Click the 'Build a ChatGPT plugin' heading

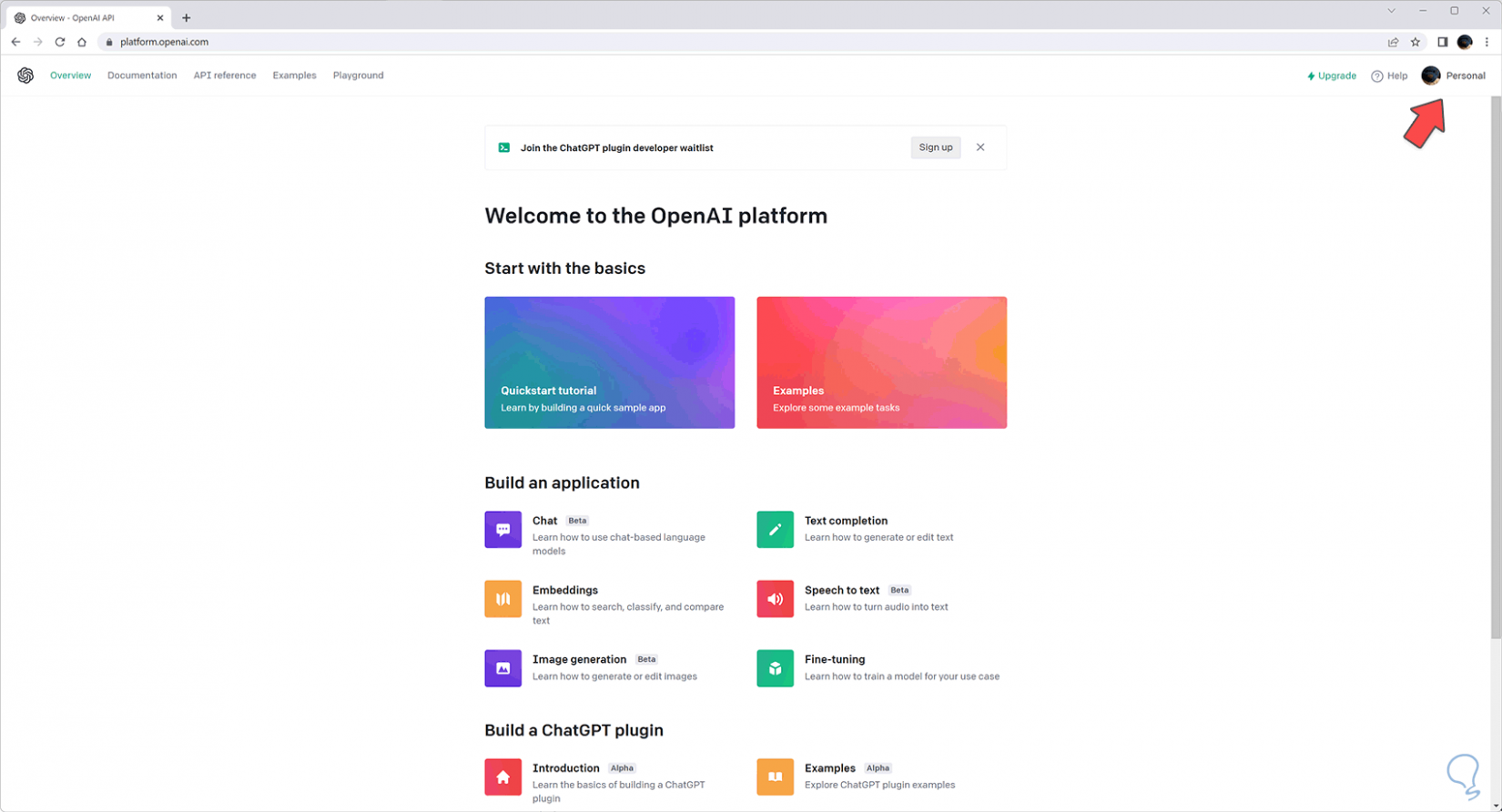pos(573,731)
